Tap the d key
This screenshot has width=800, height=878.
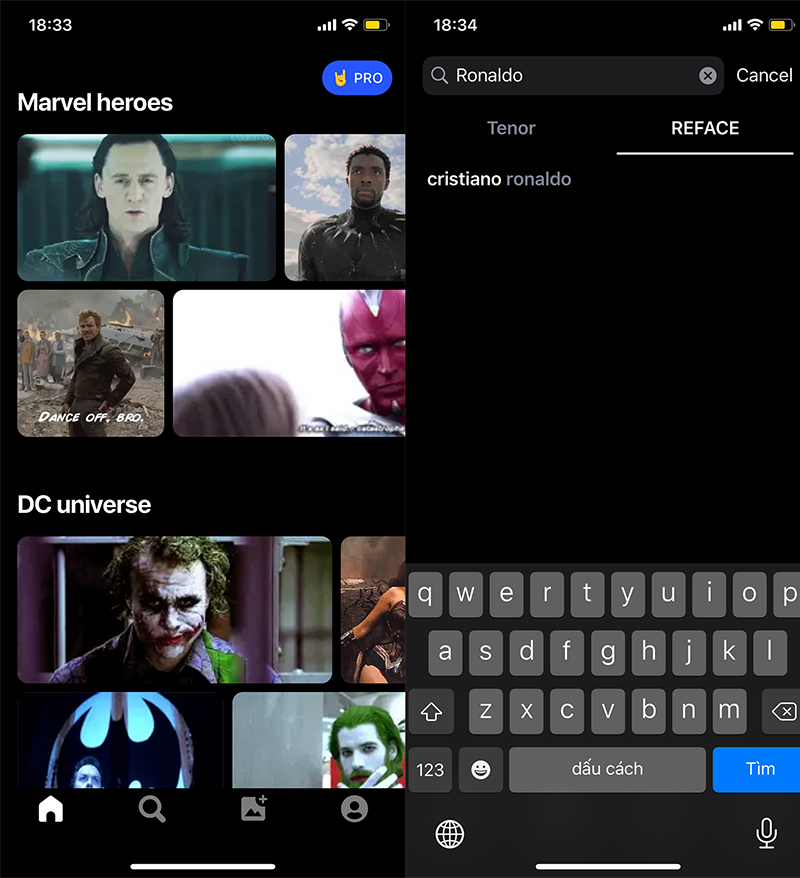(x=527, y=652)
